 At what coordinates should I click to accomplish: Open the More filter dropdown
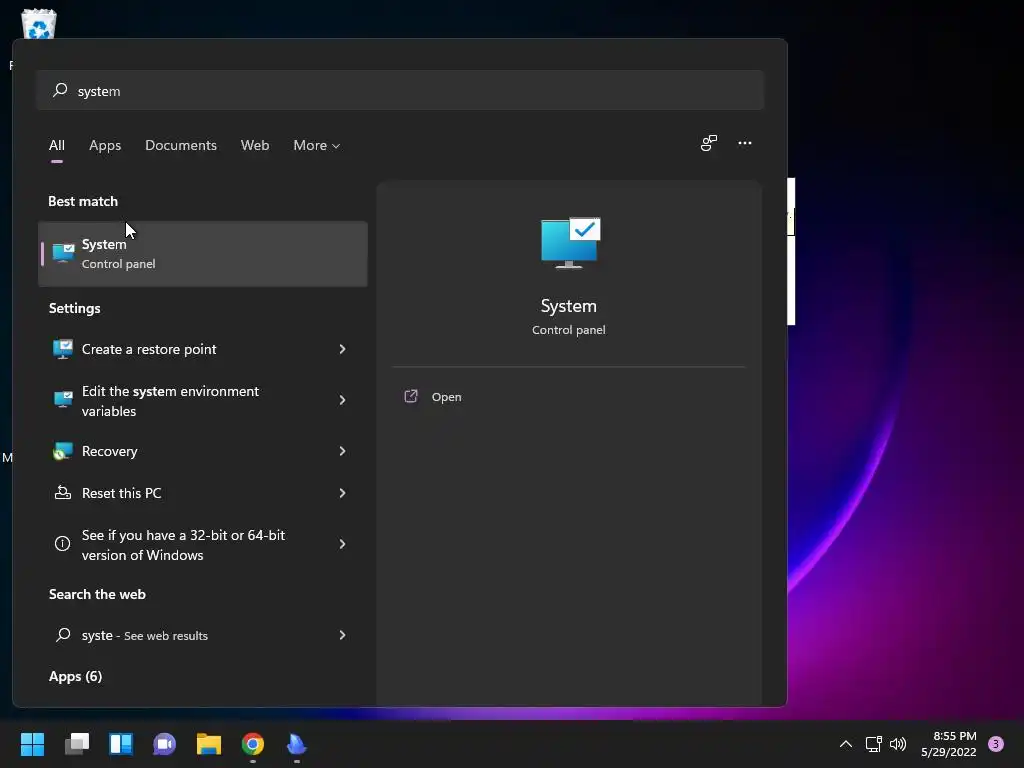point(317,146)
